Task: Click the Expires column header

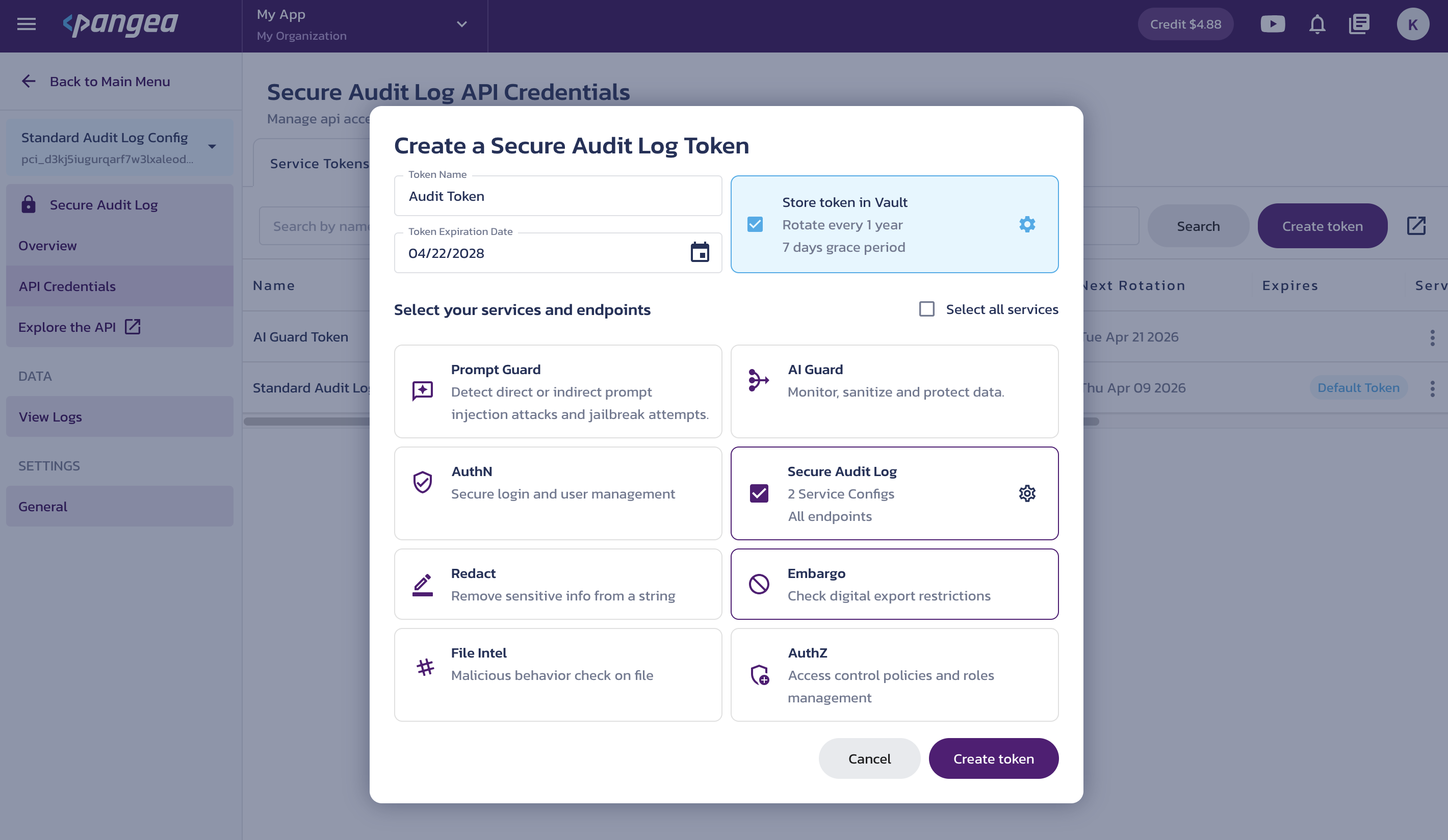Action: [x=1290, y=285]
